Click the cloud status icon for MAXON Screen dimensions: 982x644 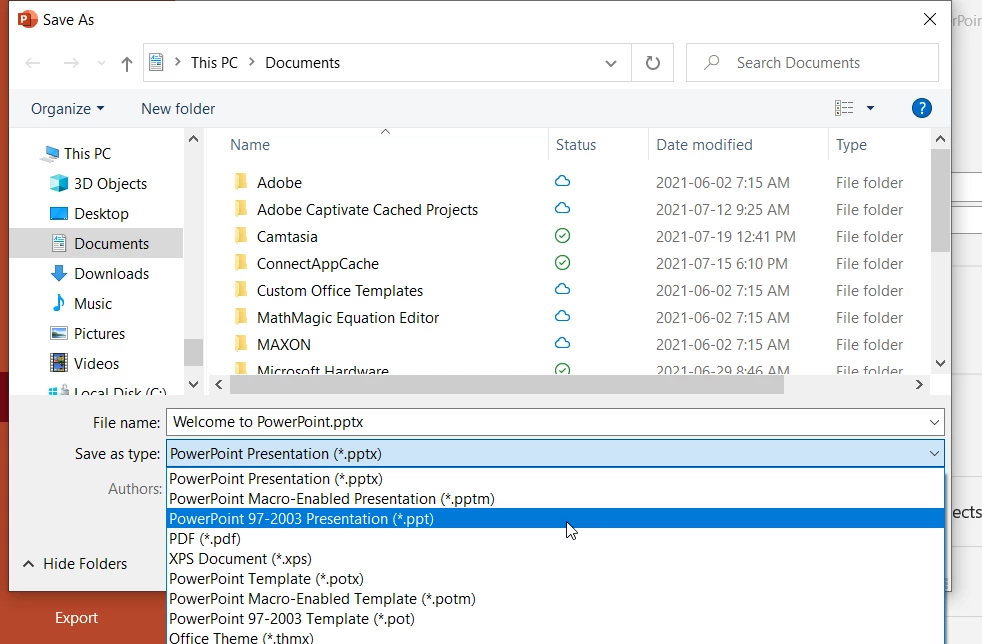pos(562,343)
